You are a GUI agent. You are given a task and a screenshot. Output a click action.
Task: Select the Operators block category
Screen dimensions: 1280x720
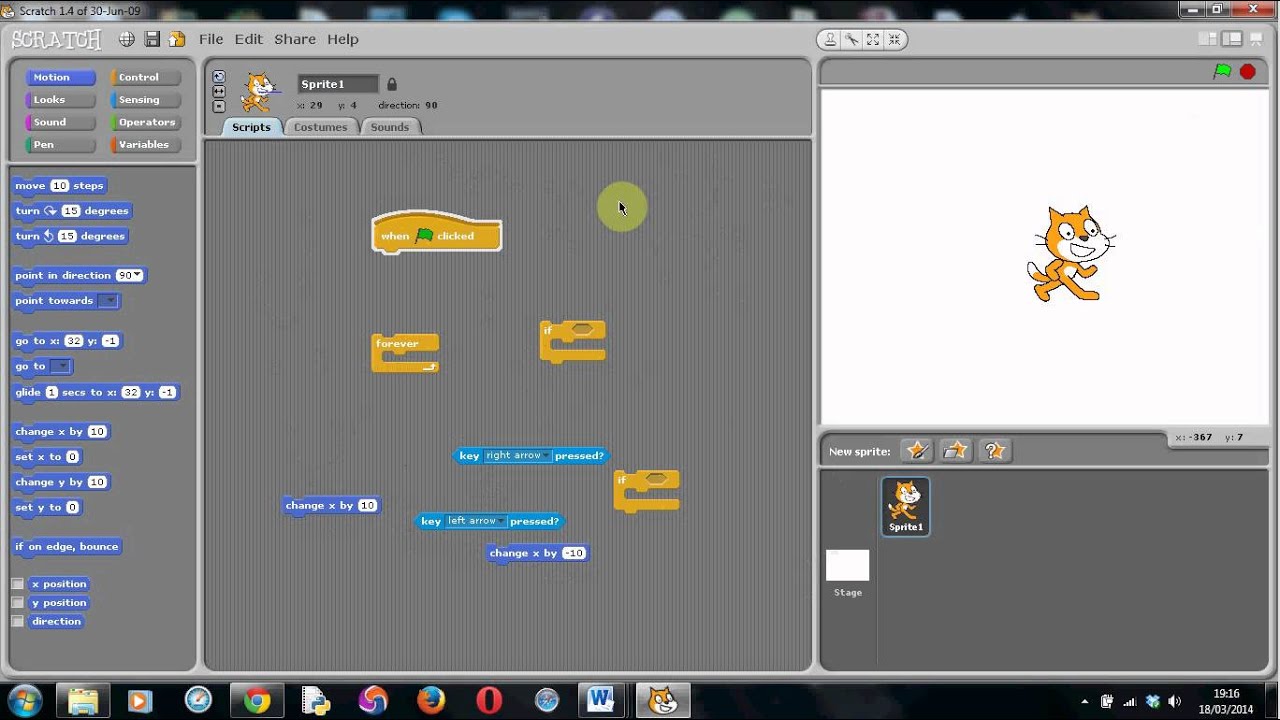[x=146, y=122]
